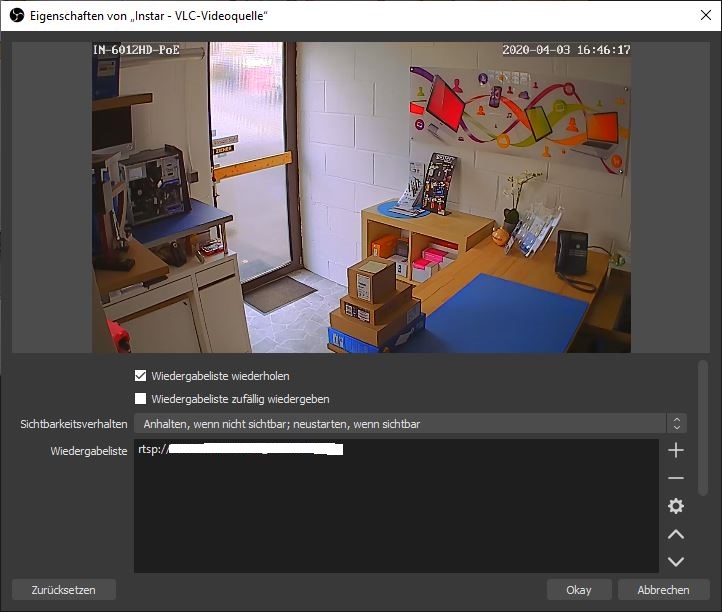The image size is (722, 612).
Task: Remove the selected entry with the minus icon
Action: (x=676, y=479)
